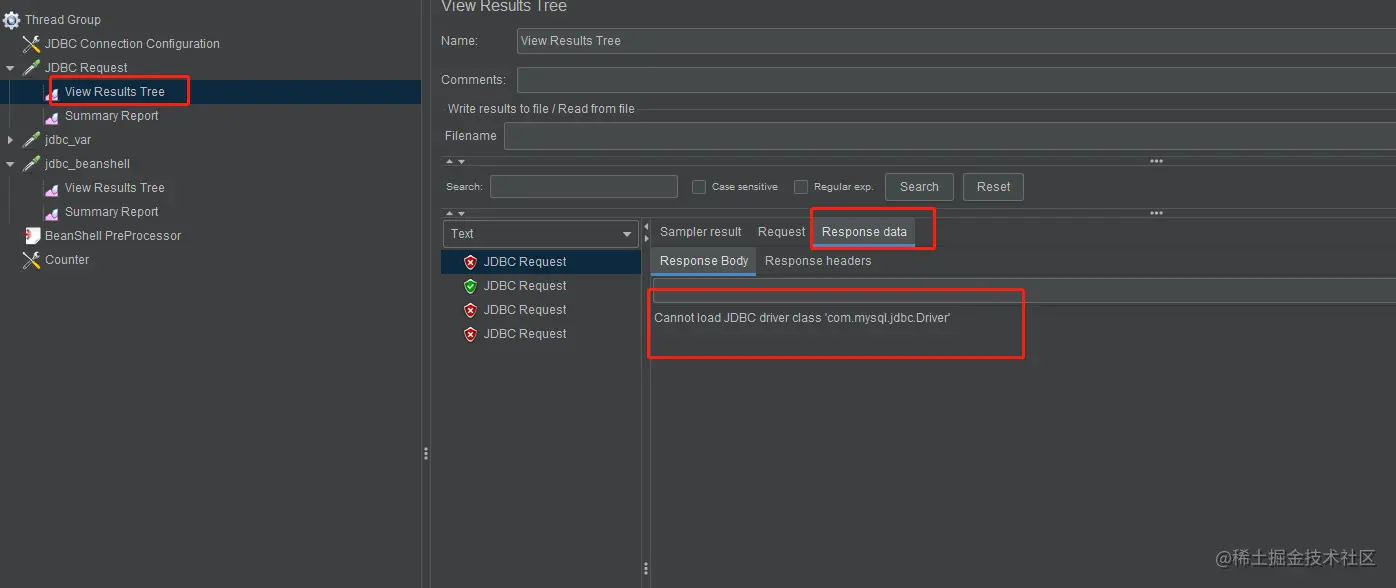The image size is (1396, 588).
Task: Click View Results Tree icon under jdbc_beanshell
Action: coord(52,189)
